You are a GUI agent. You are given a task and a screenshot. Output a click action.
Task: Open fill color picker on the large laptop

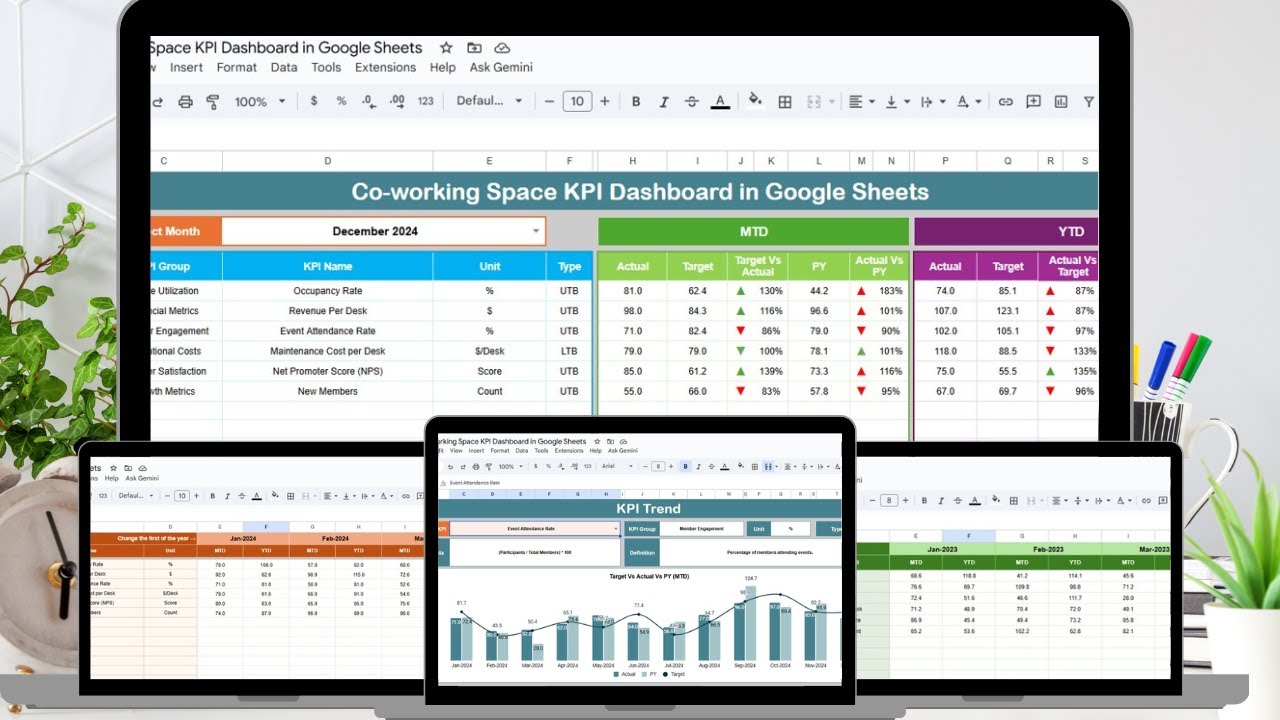(756, 101)
